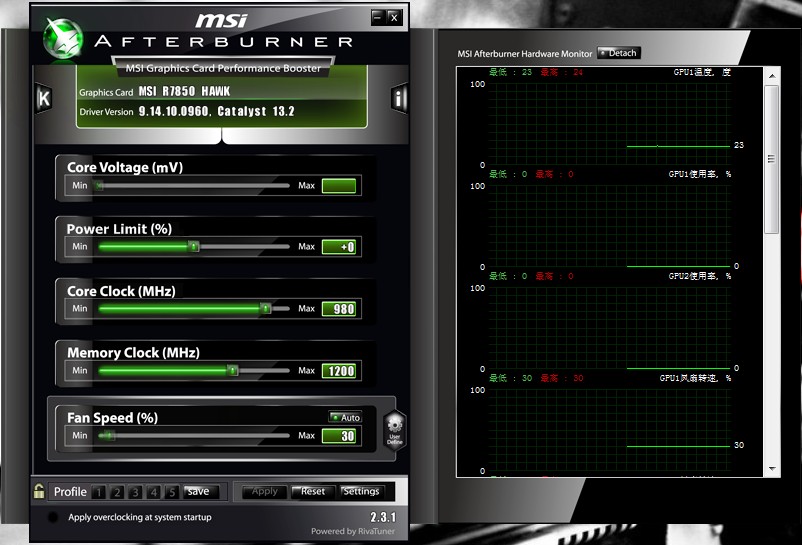Image resolution: width=802 pixels, height=545 pixels.
Task: Click the Fan Speed slider handle
Action: pyautogui.click(x=108, y=436)
